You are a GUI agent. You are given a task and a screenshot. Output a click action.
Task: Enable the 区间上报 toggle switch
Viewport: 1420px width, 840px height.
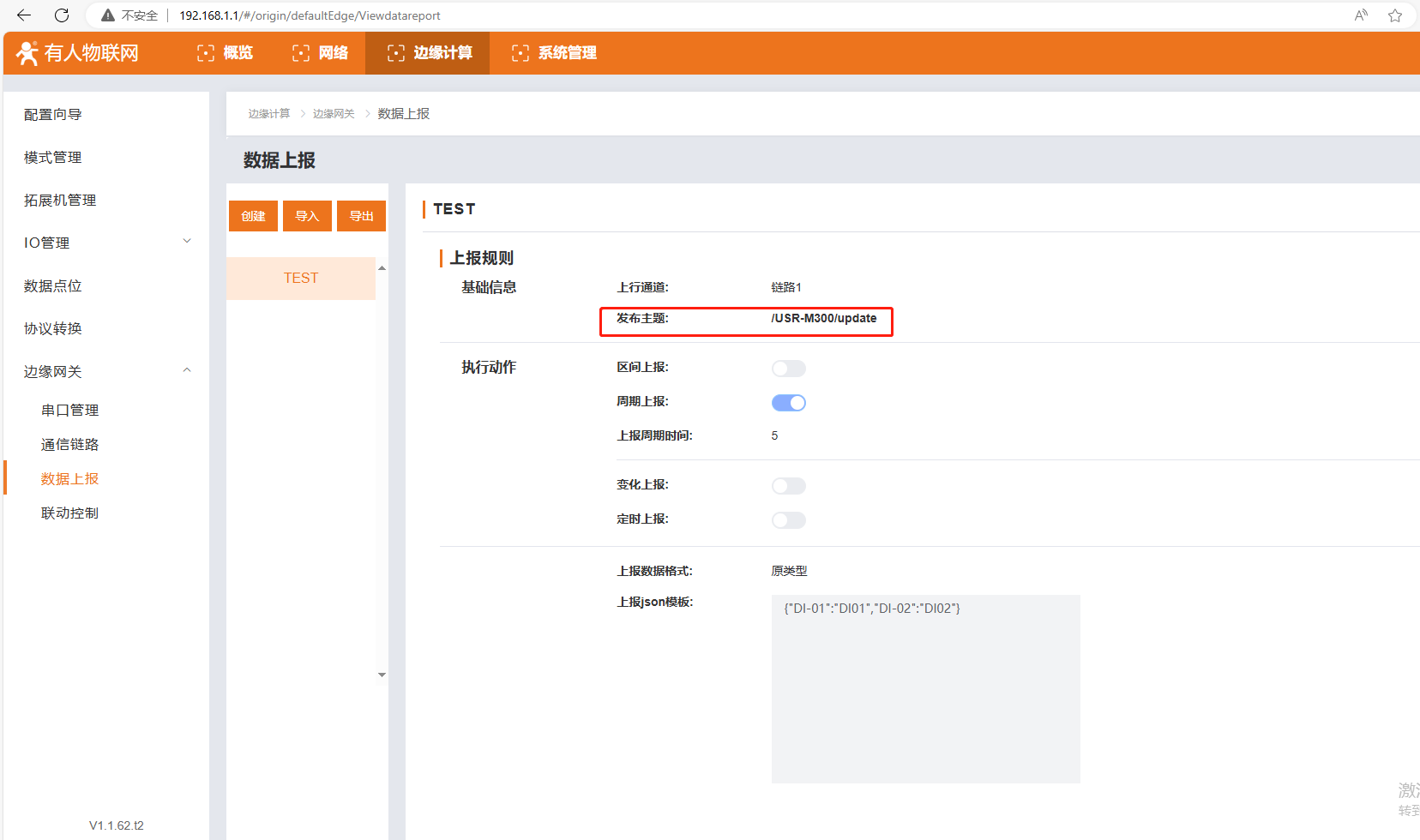788,369
